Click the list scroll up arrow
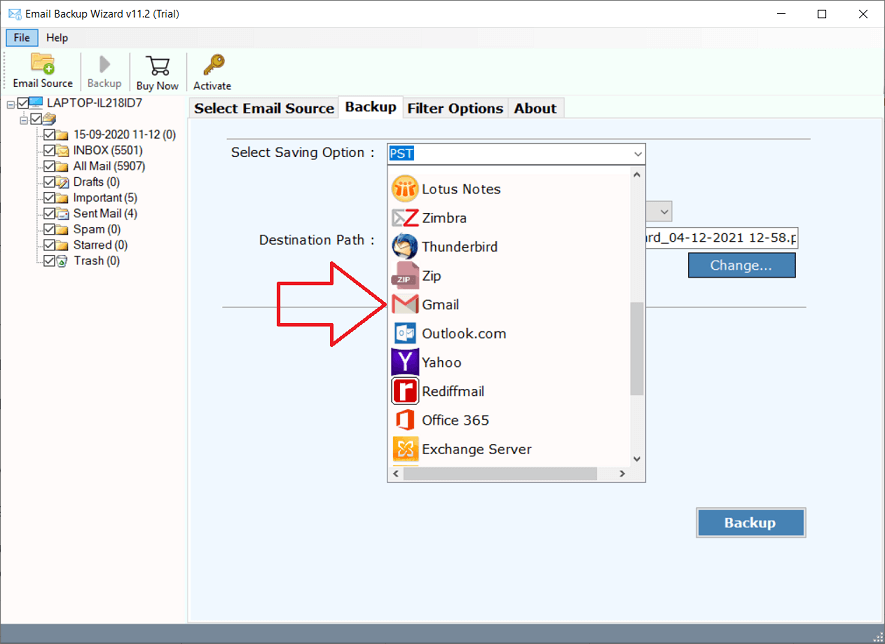 (637, 175)
